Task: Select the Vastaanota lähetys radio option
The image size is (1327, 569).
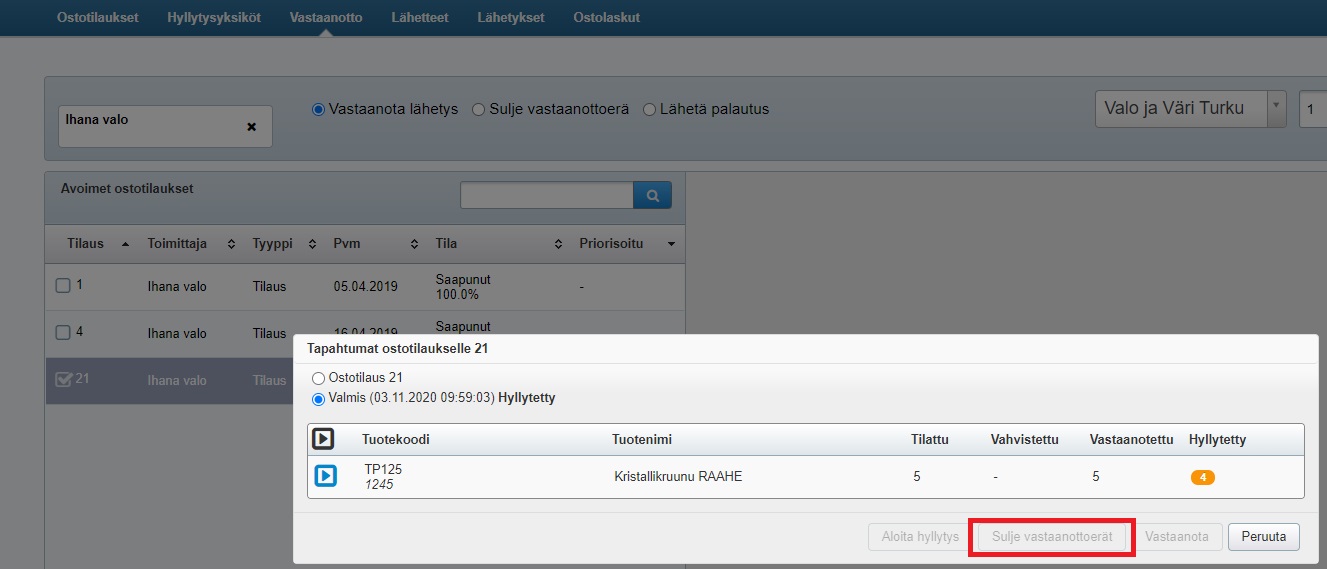Action: [319, 109]
